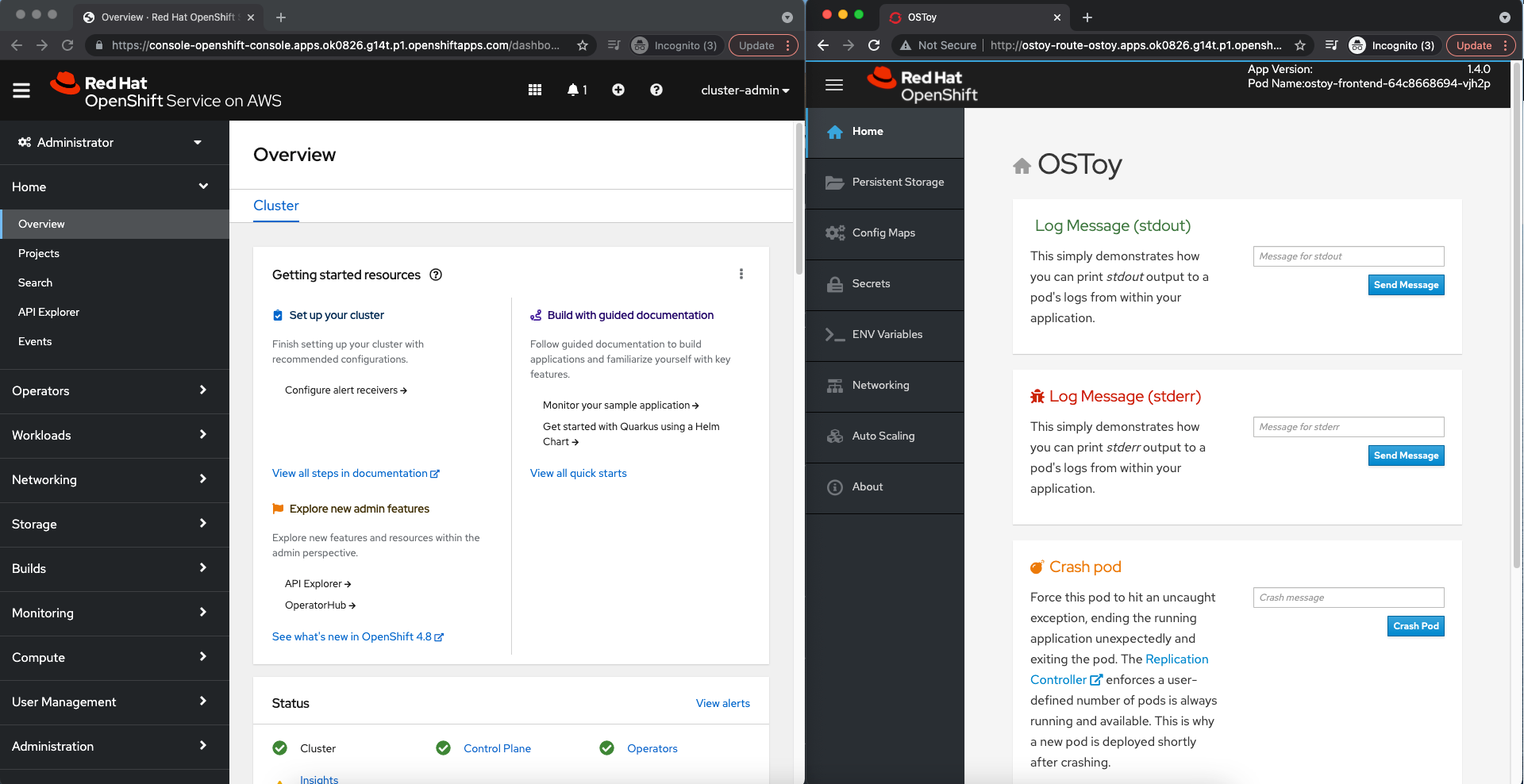Click the Message for stdout input field
The width and height of the screenshot is (1524, 784).
(1348, 256)
